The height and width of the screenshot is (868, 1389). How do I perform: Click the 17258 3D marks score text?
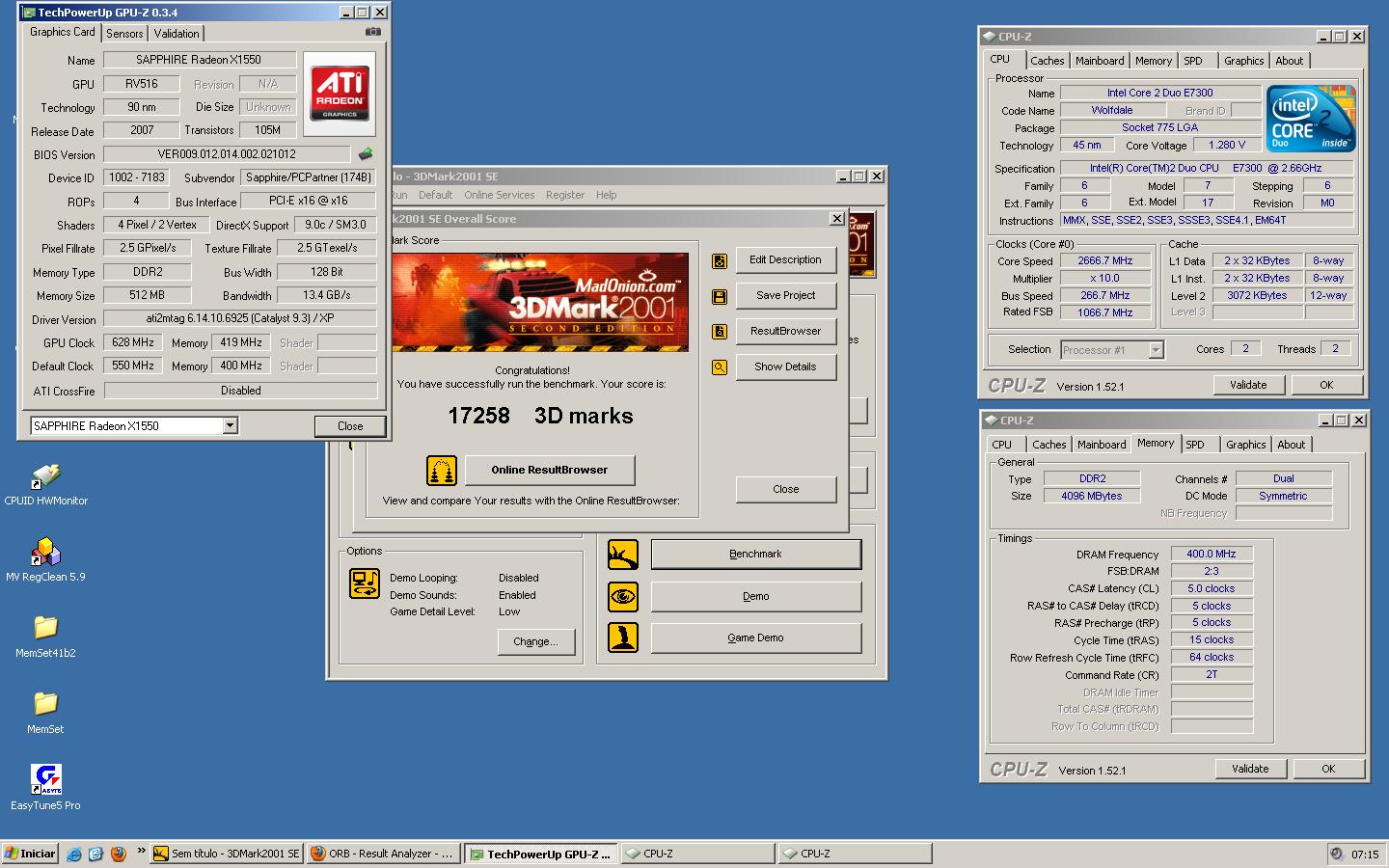click(x=540, y=416)
